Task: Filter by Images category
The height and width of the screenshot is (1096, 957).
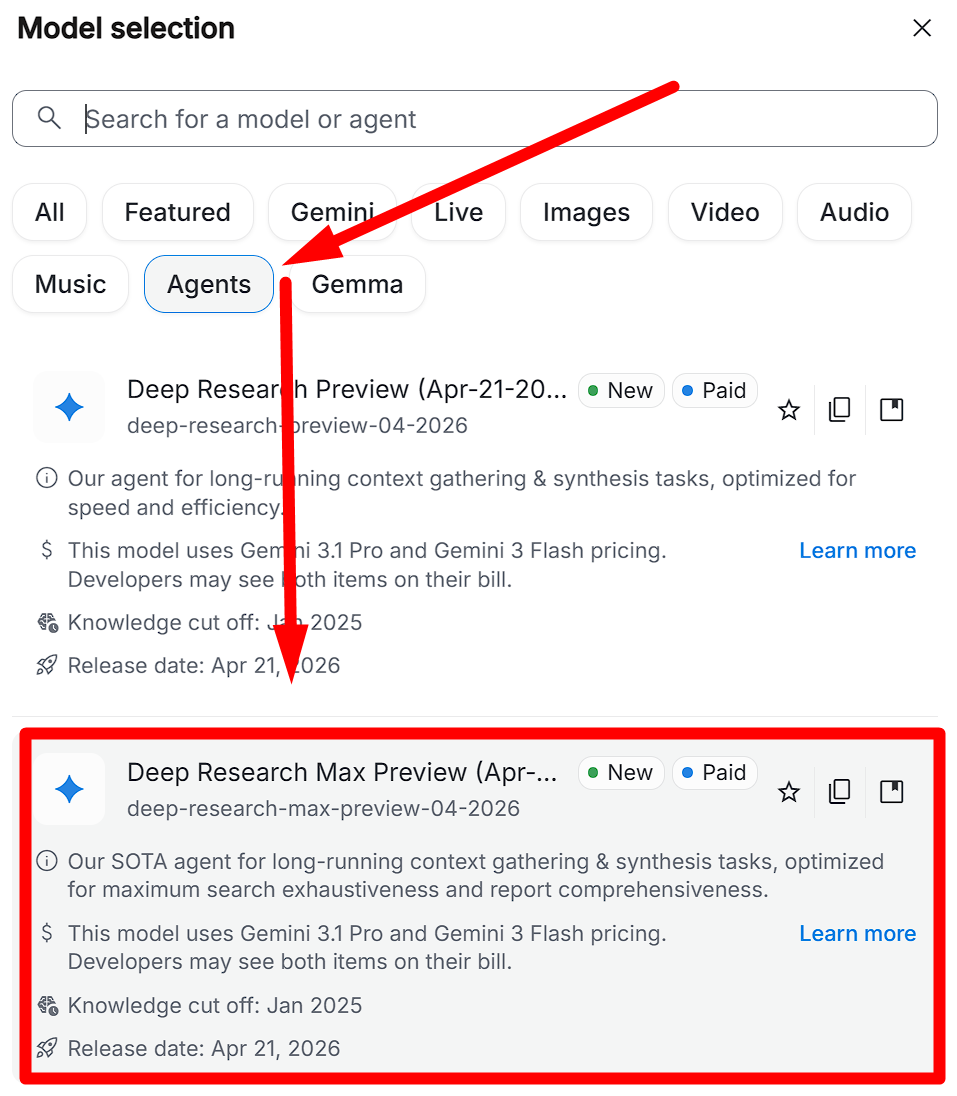Action: (586, 212)
